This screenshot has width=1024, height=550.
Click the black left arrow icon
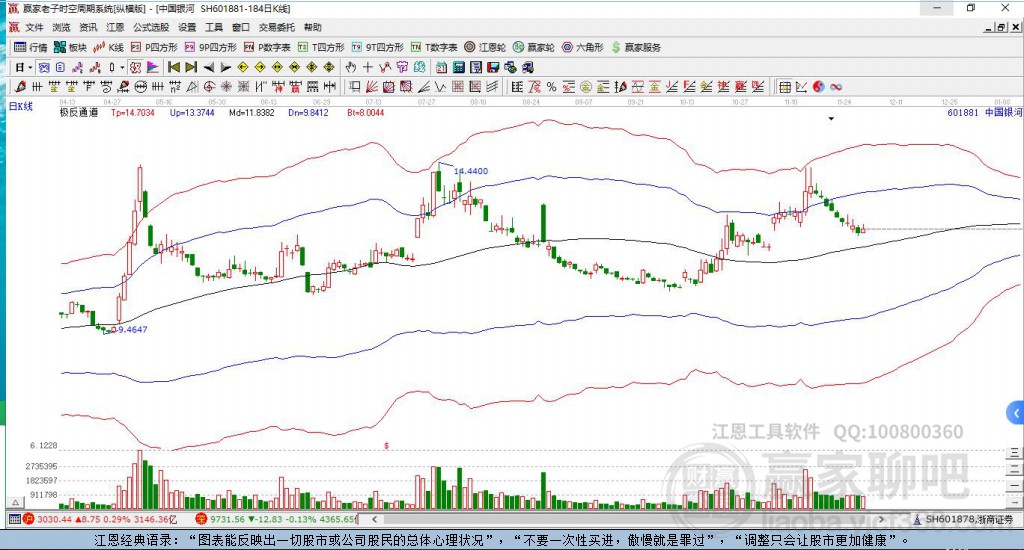coord(208,67)
